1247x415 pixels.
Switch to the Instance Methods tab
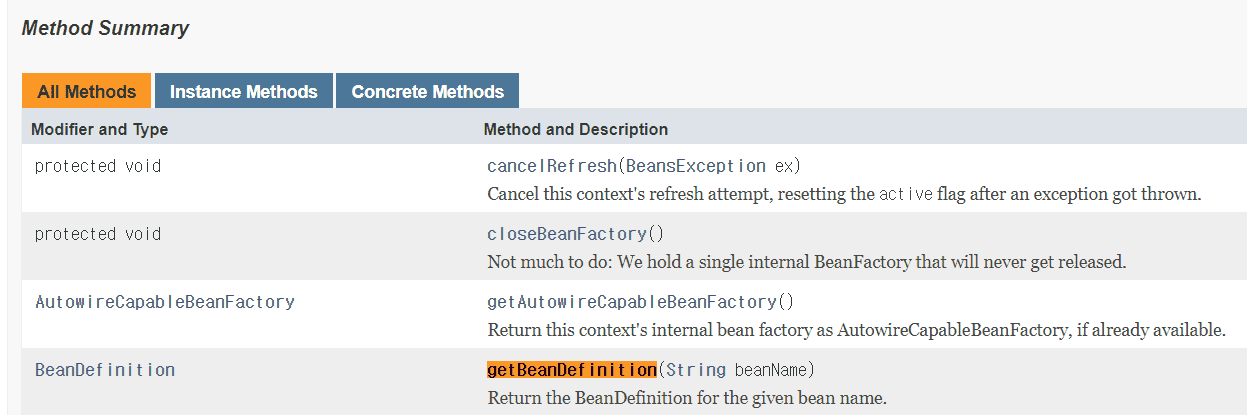(x=243, y=91)
